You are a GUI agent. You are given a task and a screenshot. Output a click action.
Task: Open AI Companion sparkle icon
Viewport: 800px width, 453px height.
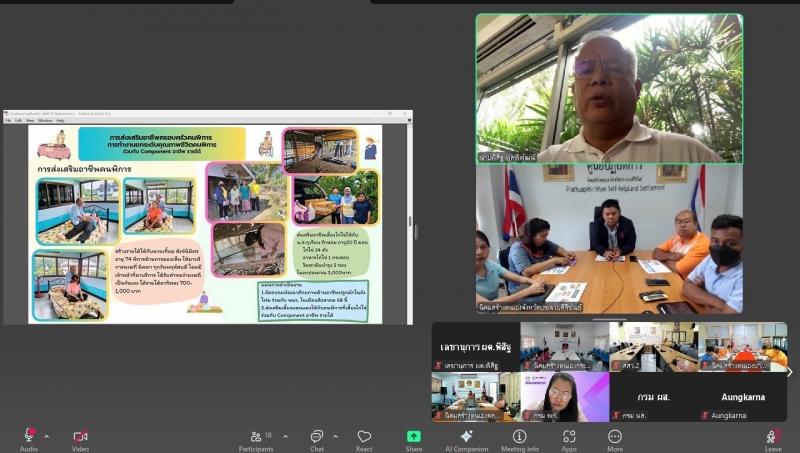(x=466, y=439)
